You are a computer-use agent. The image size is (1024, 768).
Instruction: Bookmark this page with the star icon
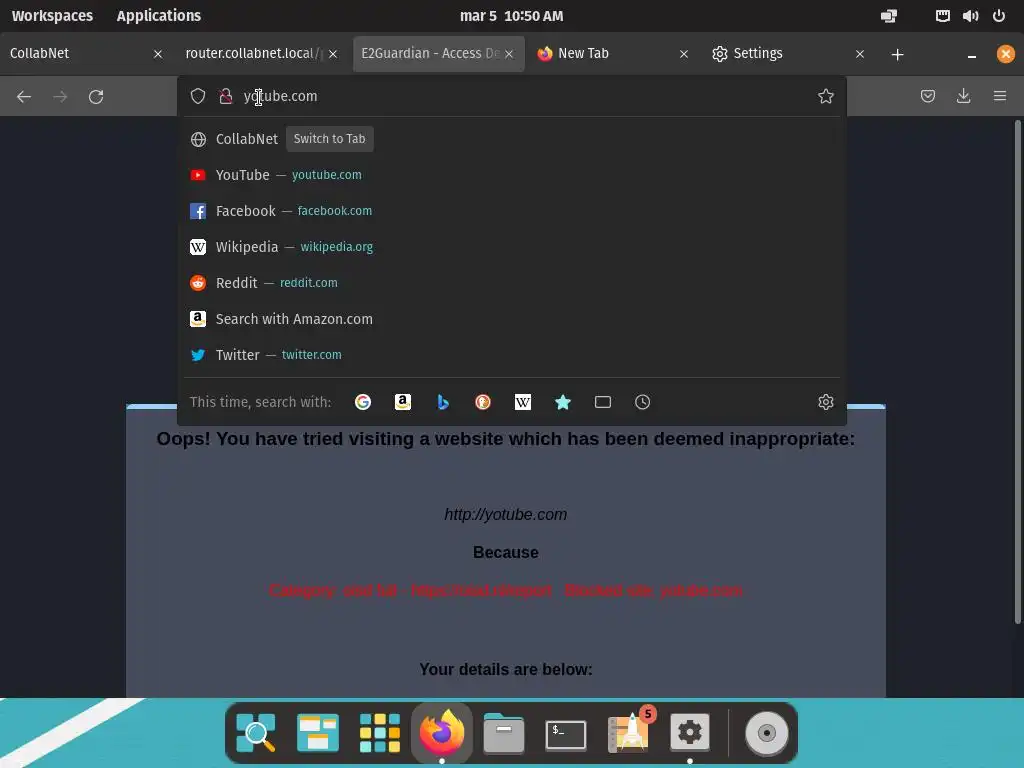825,96
